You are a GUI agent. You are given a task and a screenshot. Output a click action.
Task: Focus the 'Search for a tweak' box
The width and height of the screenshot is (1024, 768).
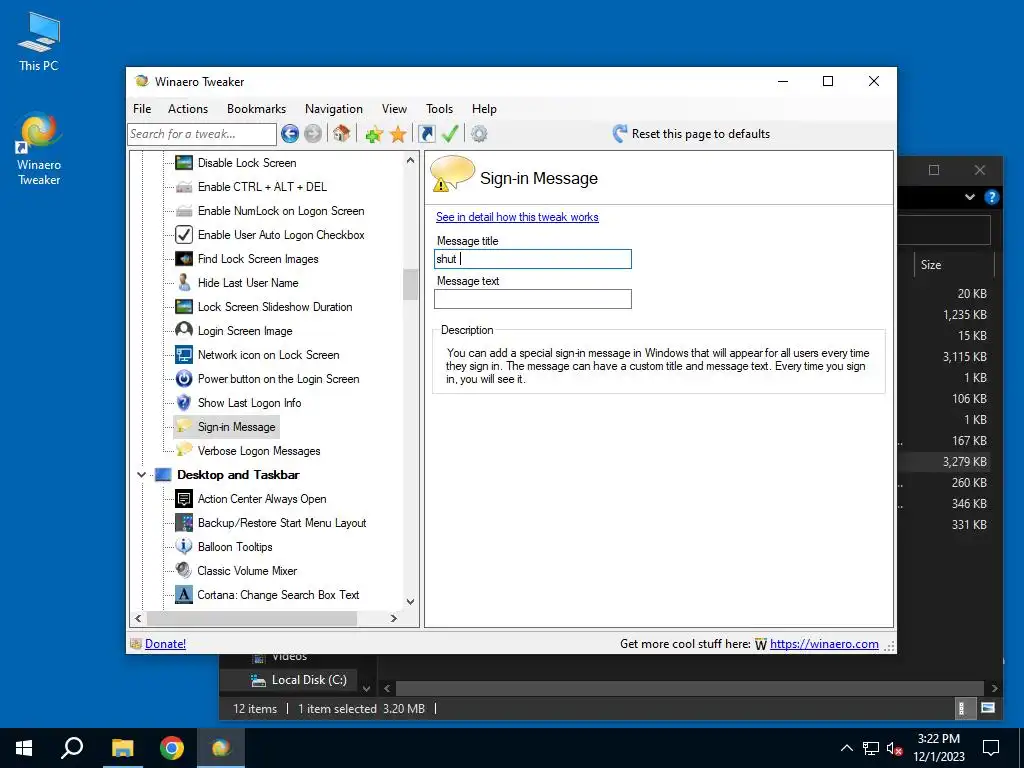[202, 134]
